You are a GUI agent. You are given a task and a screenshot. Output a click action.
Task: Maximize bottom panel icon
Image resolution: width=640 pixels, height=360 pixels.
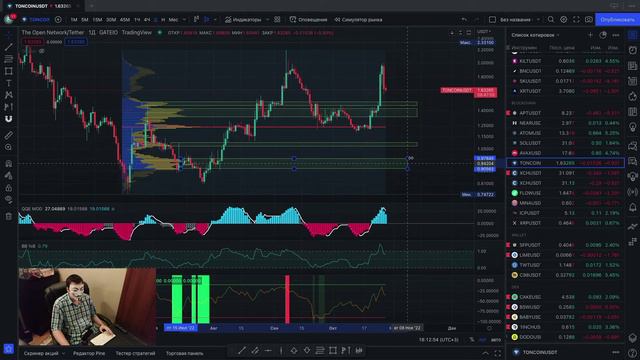coord(498,353)
